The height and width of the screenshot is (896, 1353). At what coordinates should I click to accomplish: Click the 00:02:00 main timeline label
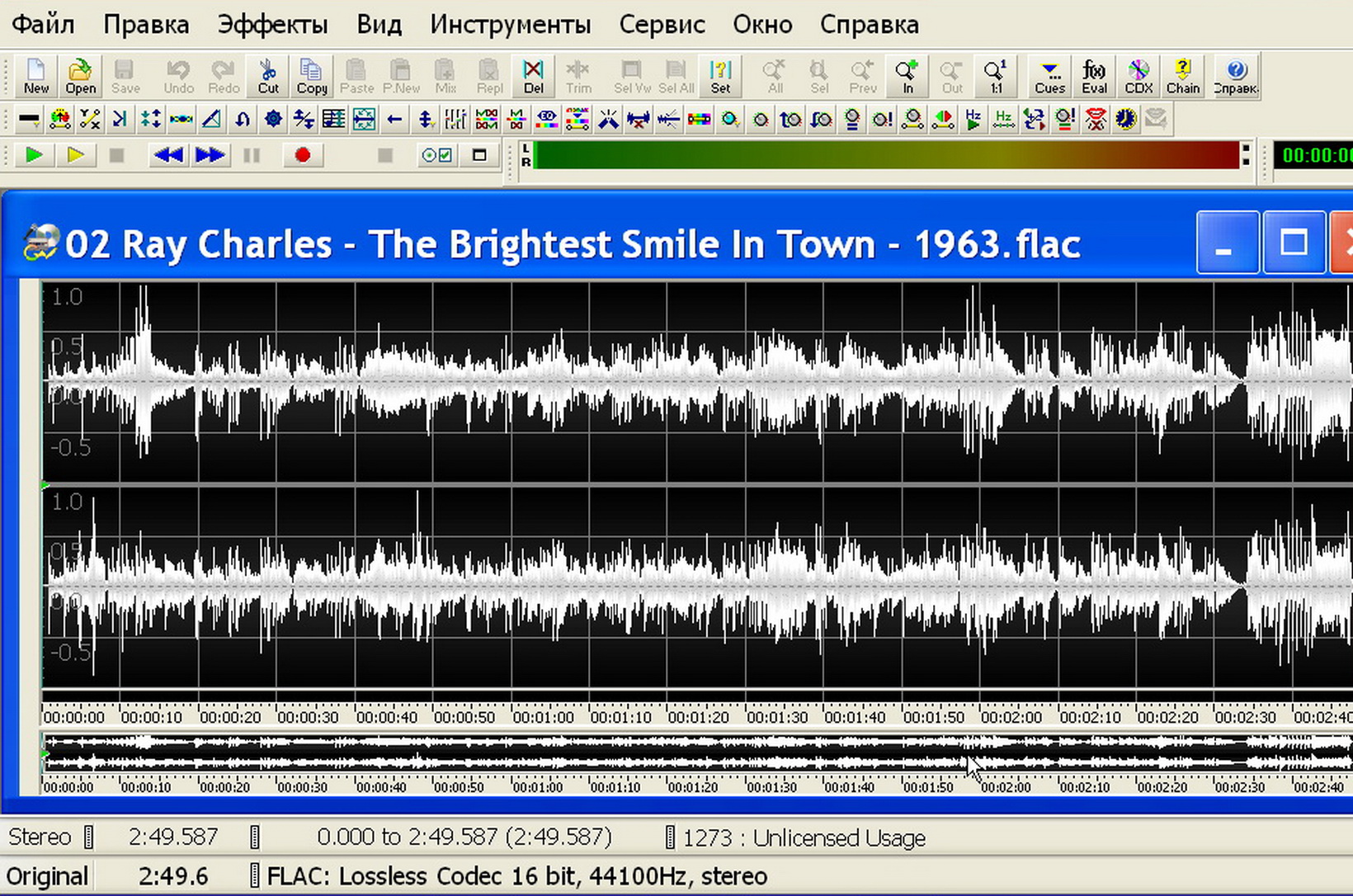pos(1011,717)
